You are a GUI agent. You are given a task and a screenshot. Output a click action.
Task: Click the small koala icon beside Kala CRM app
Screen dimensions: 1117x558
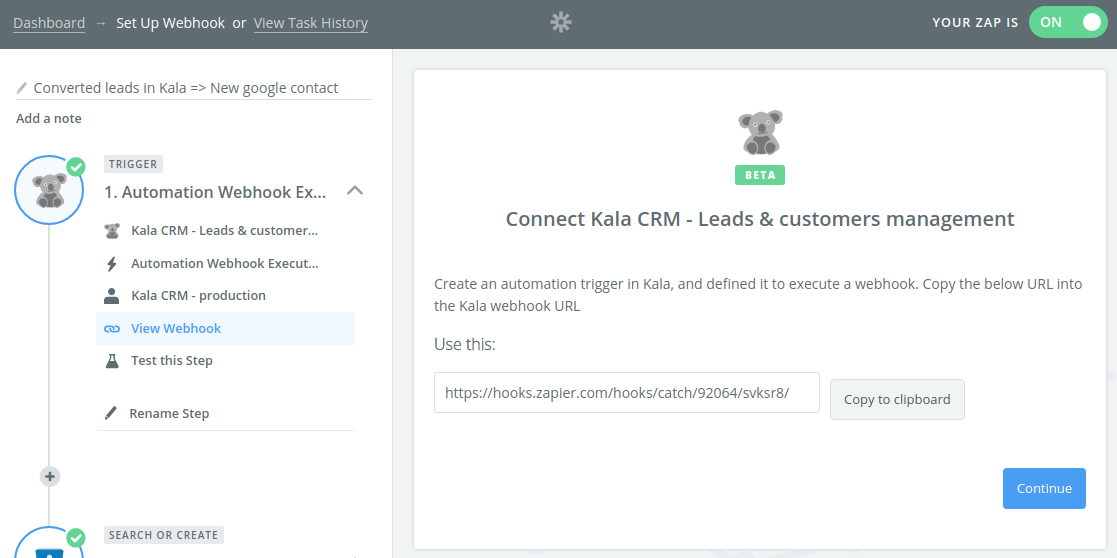[112, 231]
